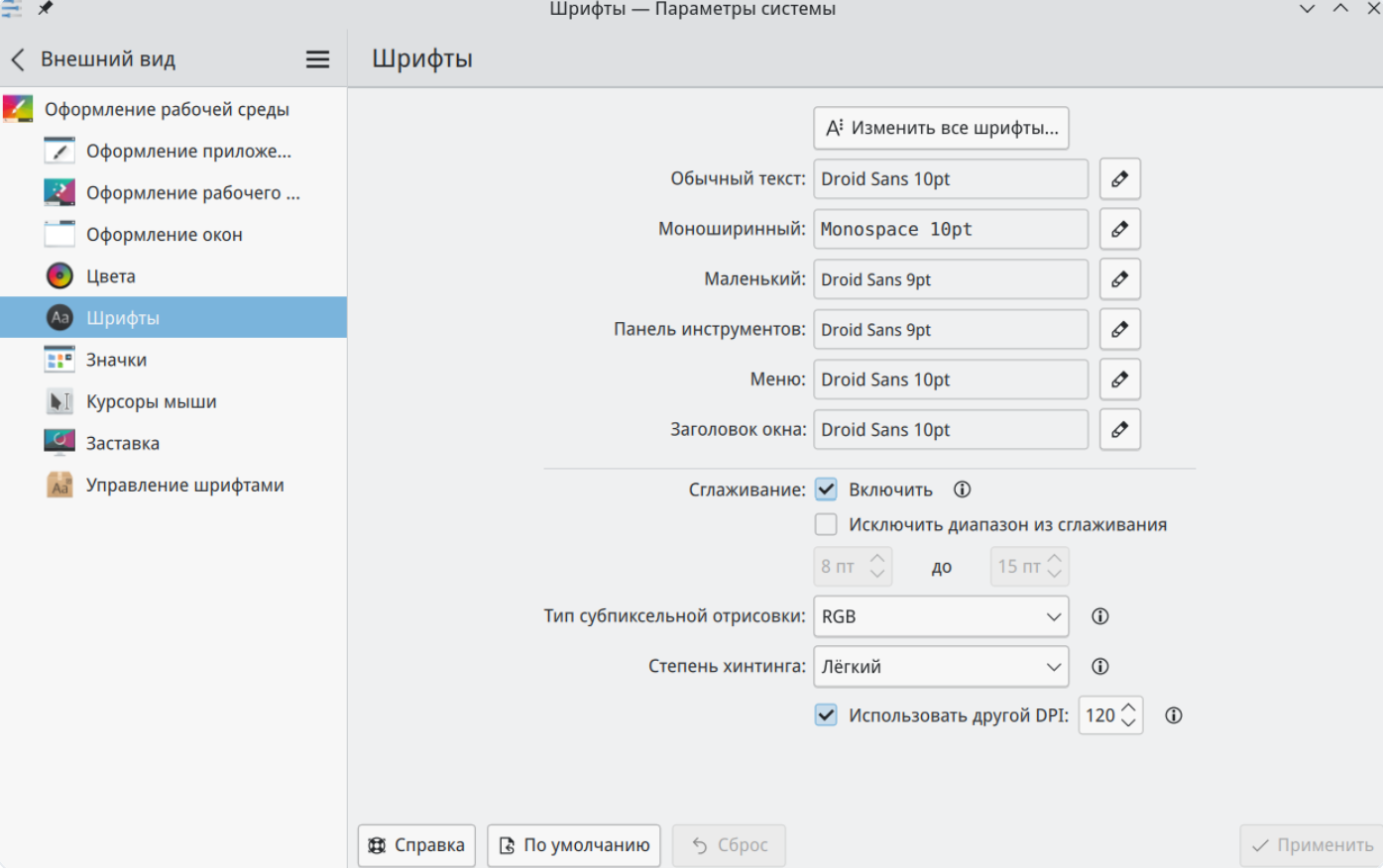Open the Цвета section in the sidebar
1383x868 pixels.
pyautogui.click(x=110, y=276)
